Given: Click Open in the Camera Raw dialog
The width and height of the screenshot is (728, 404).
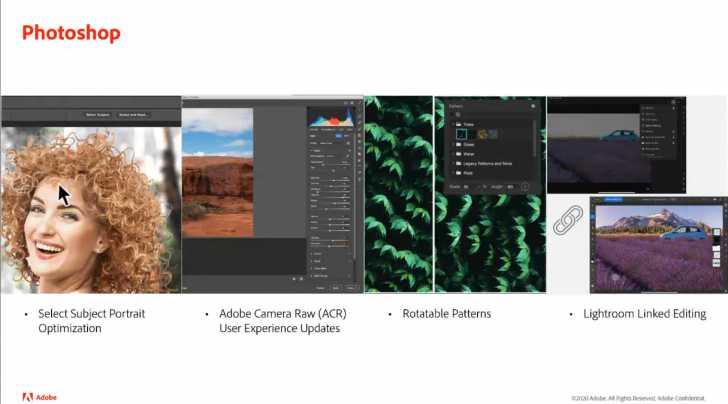Looking at the screenshot, I should tap(350, 288).
